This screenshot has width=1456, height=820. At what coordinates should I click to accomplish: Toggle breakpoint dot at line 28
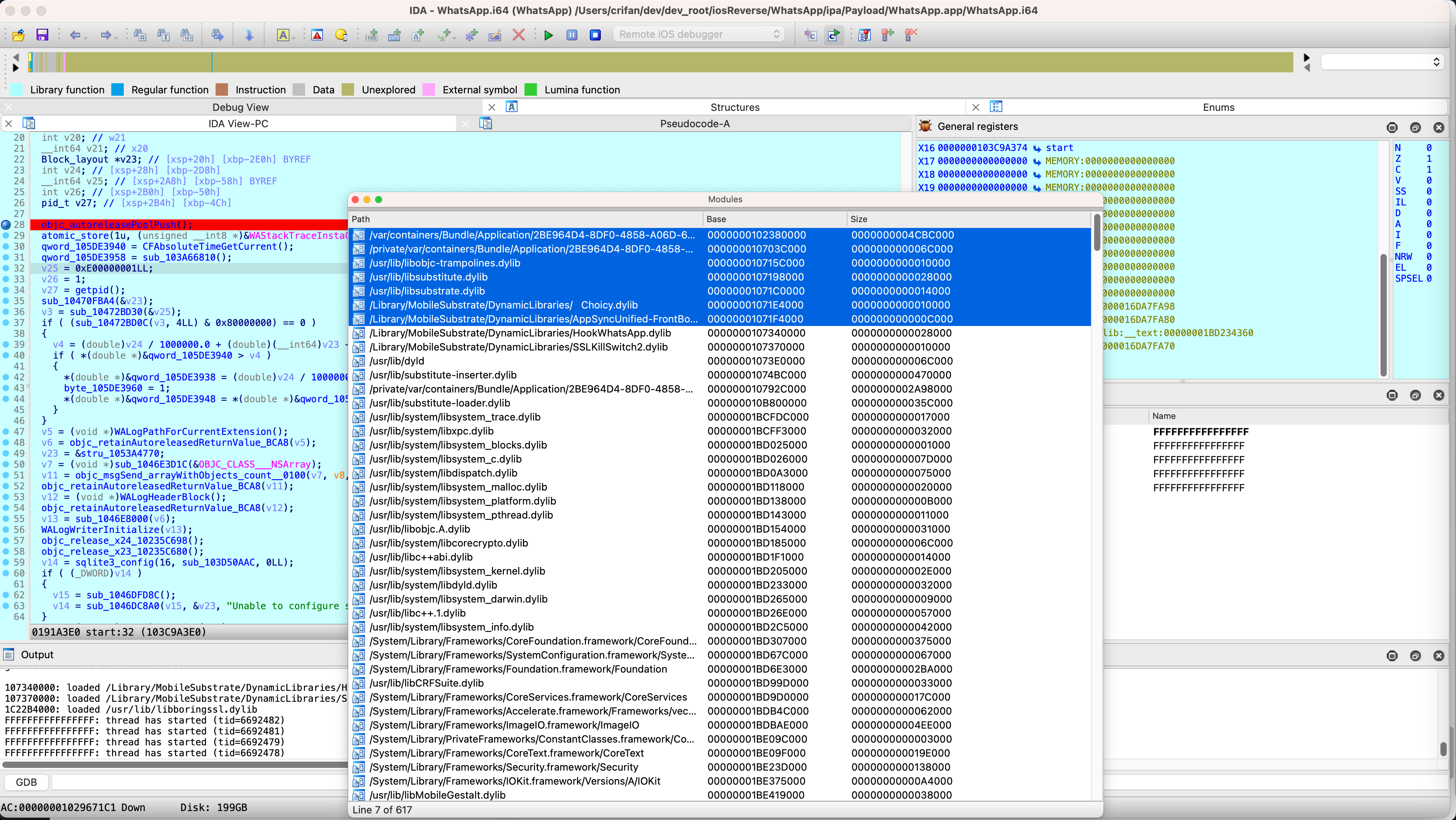tap(6, 225)
